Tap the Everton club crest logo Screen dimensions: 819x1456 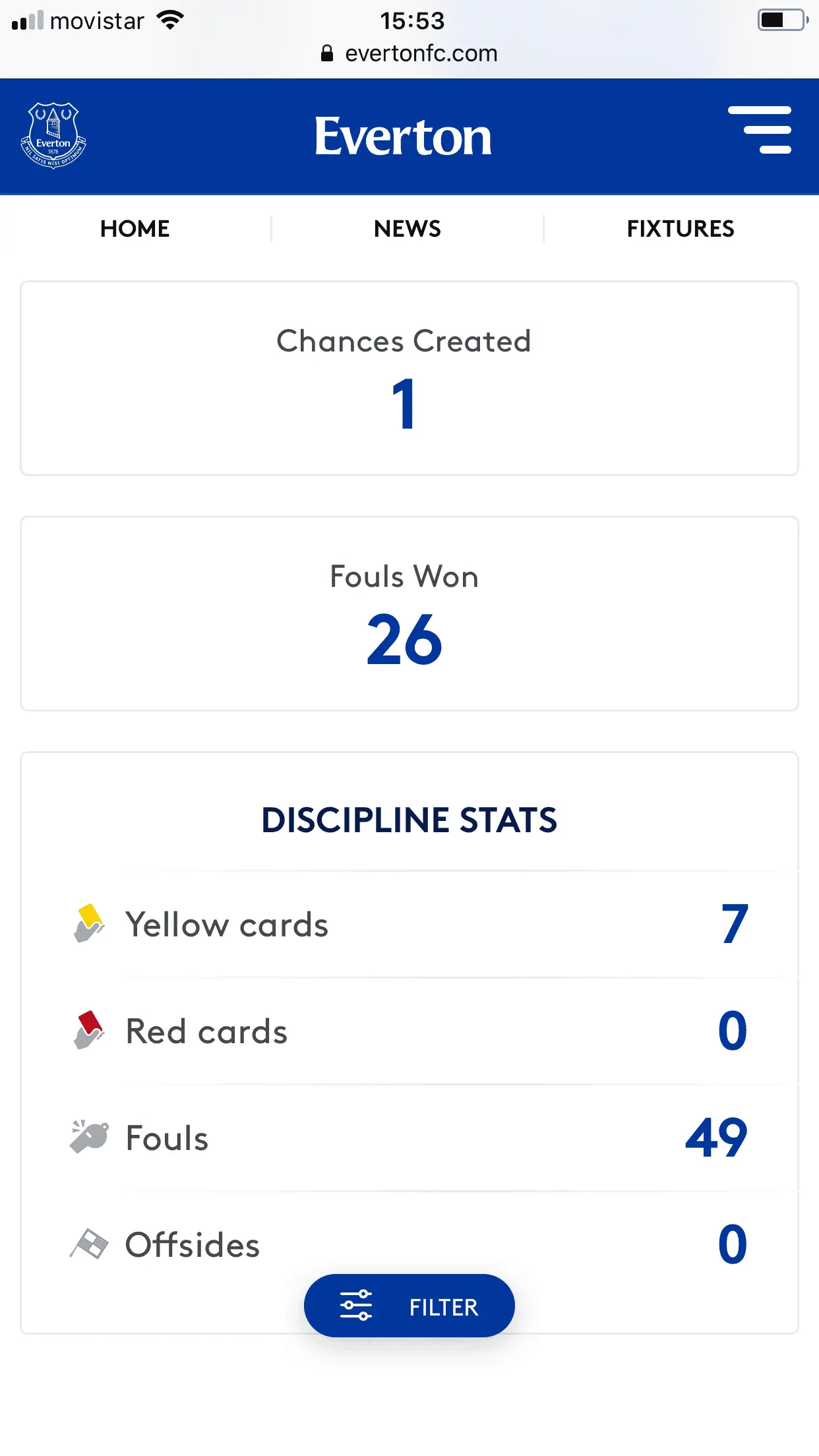tap(53, 135)
